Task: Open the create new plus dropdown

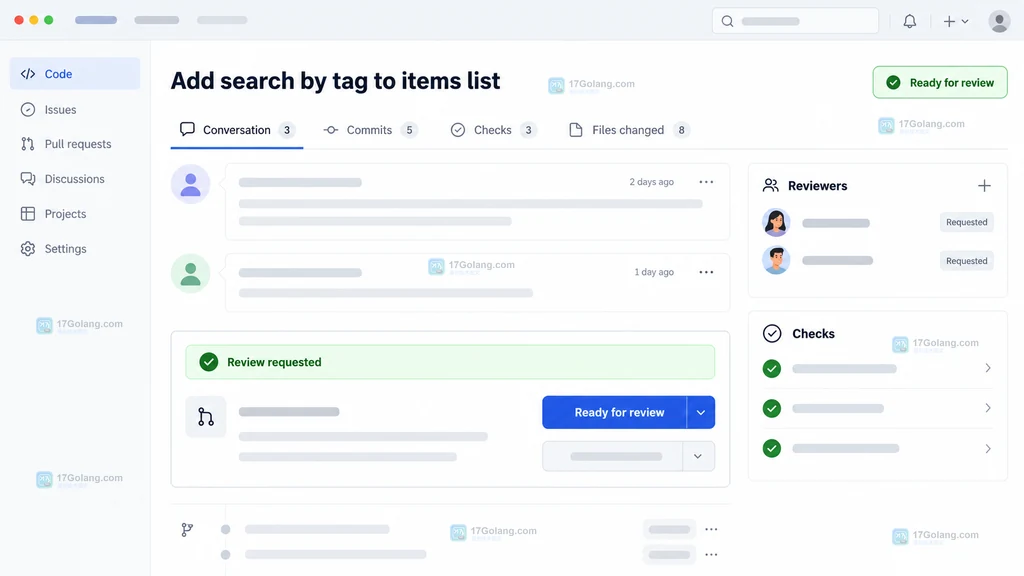Action: (x=955, y=22)
